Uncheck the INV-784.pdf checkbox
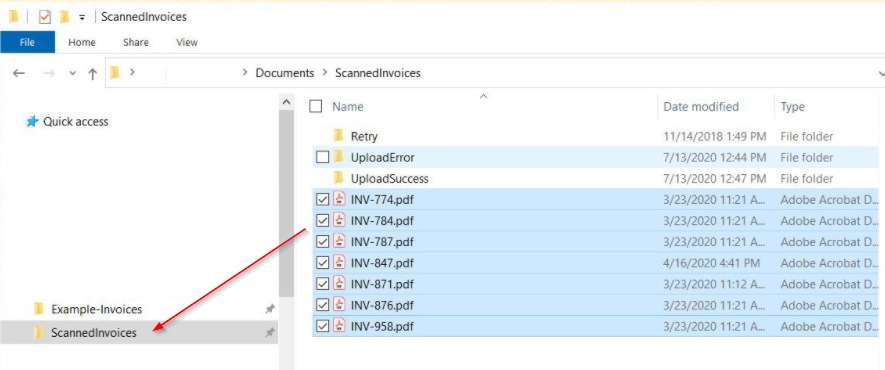This screenshot has width=885, height=370. click(322, 221)
